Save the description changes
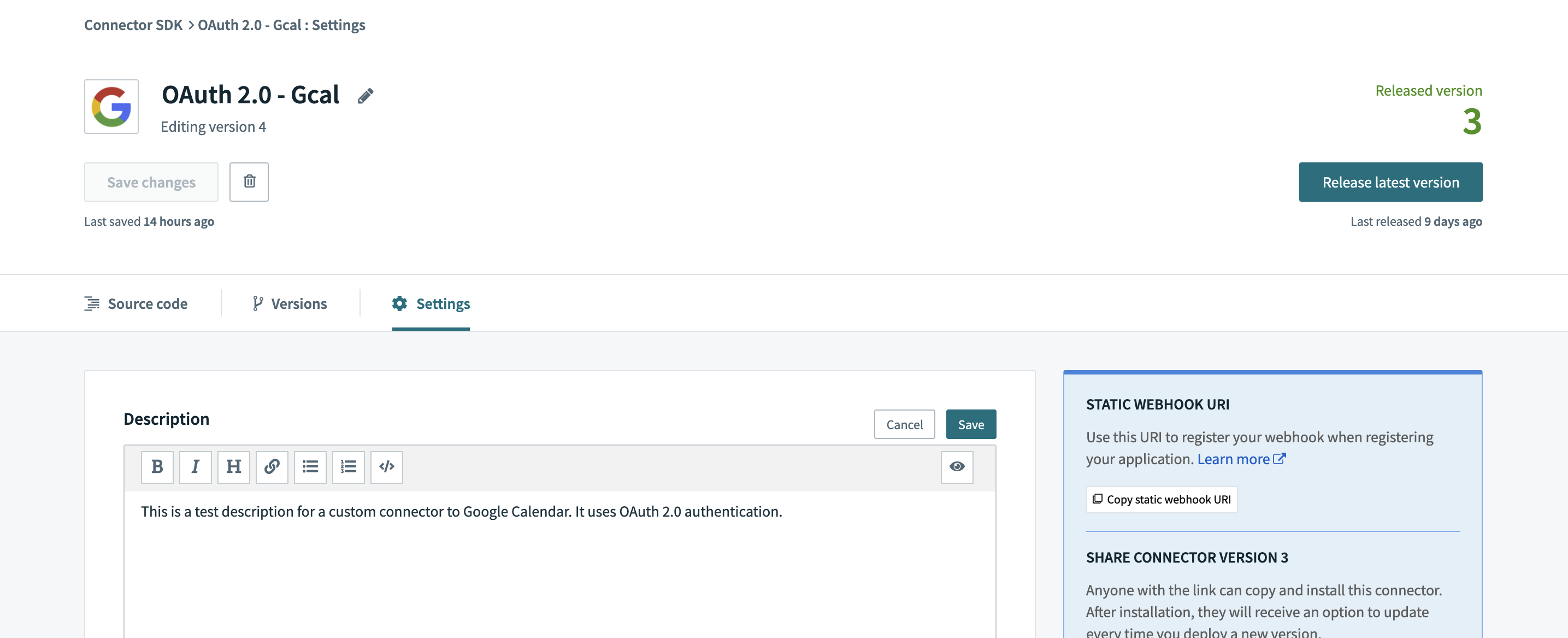 (971, 424)
